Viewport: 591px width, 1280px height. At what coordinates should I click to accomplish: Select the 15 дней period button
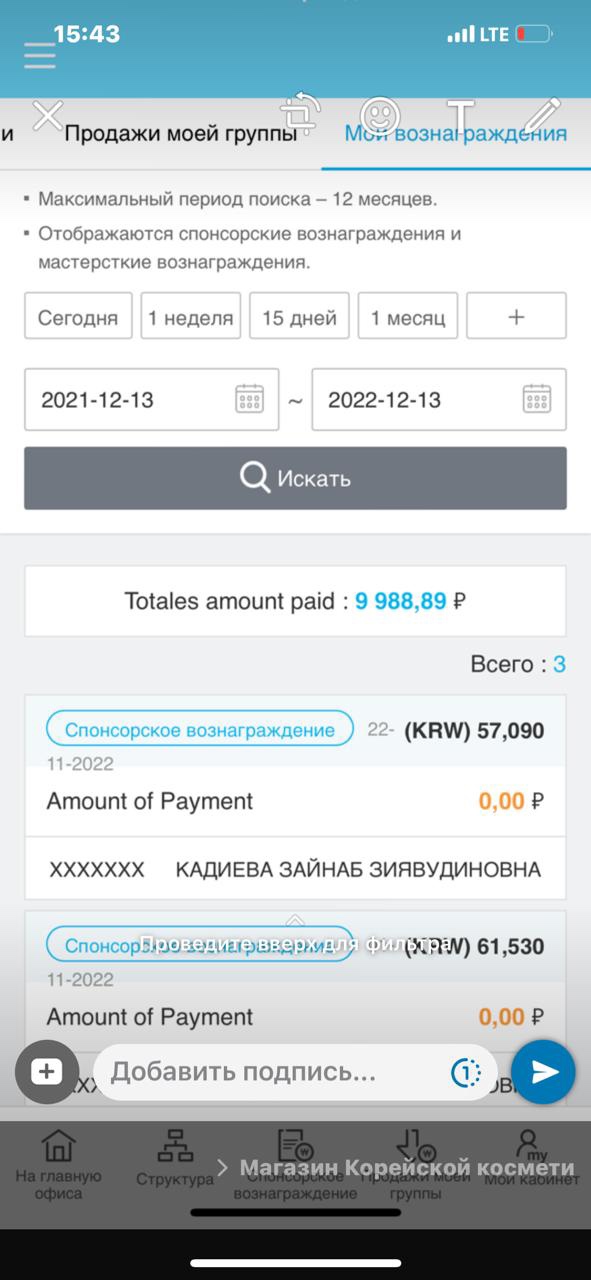click(x=300, y=317)
